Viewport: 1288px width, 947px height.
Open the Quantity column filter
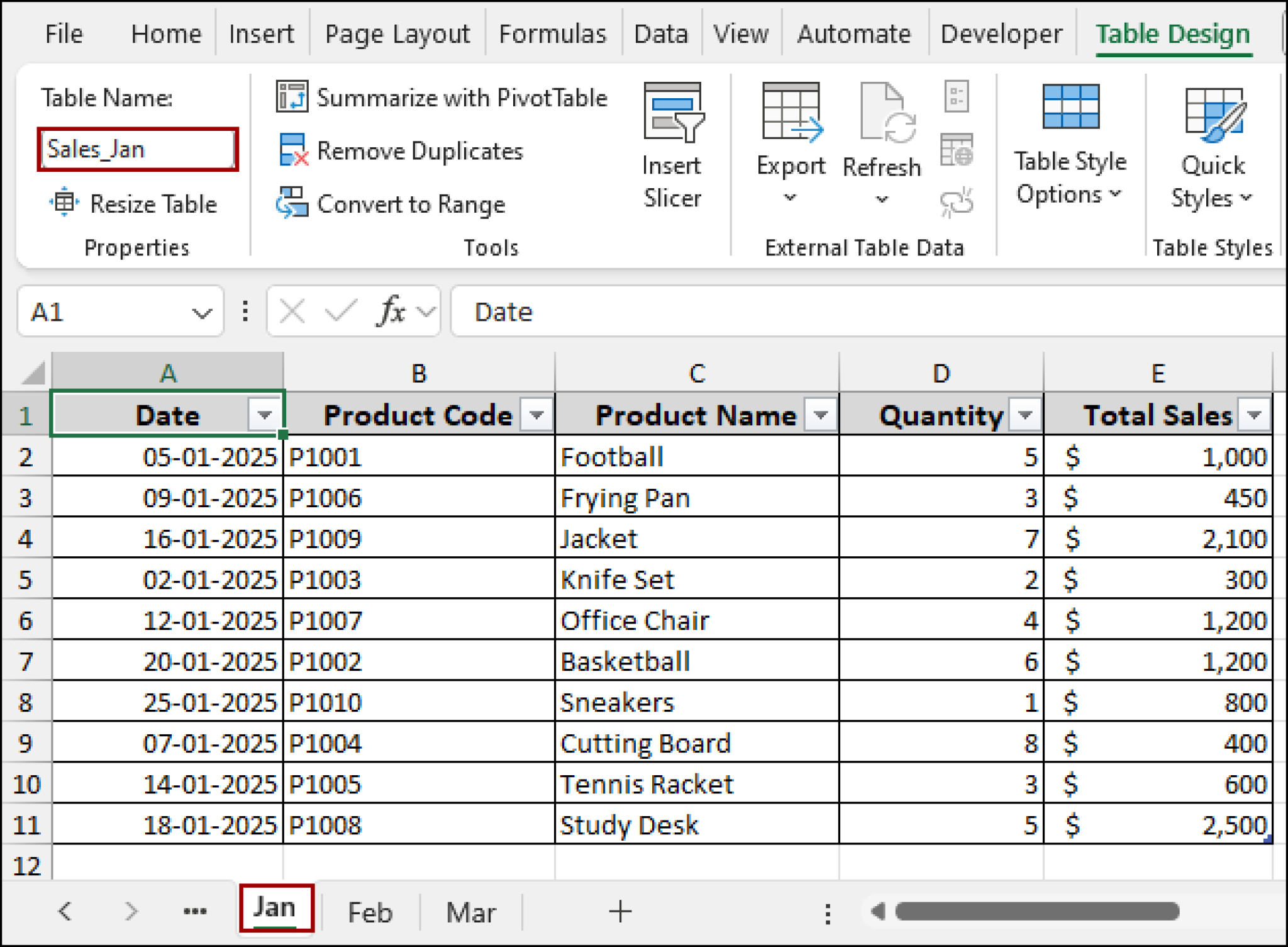coord(1026,415)
